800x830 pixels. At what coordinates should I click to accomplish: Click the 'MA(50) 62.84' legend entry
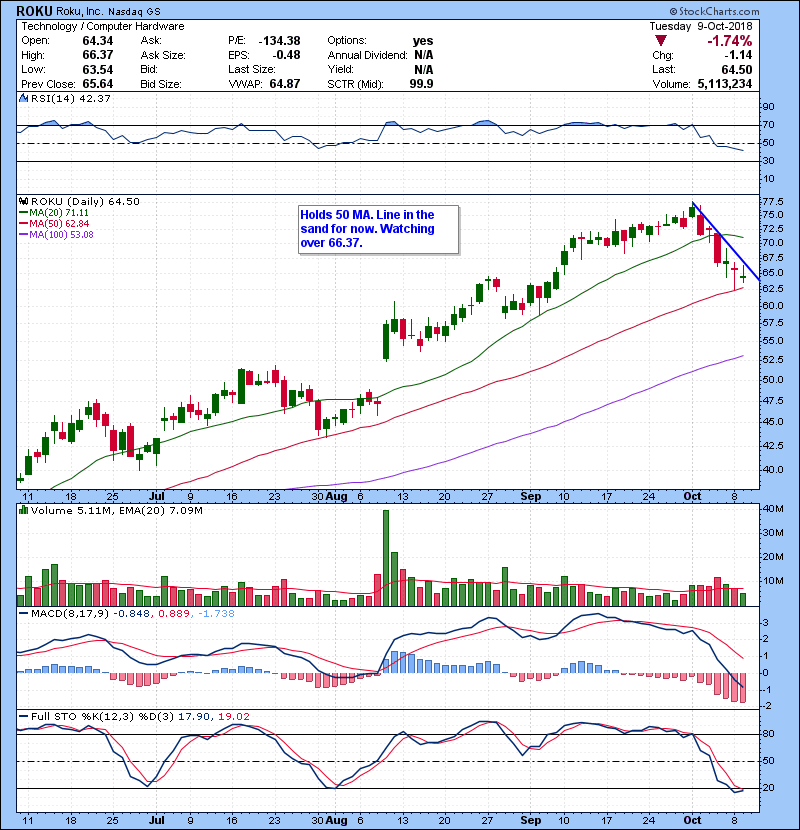tap(59, 223)
